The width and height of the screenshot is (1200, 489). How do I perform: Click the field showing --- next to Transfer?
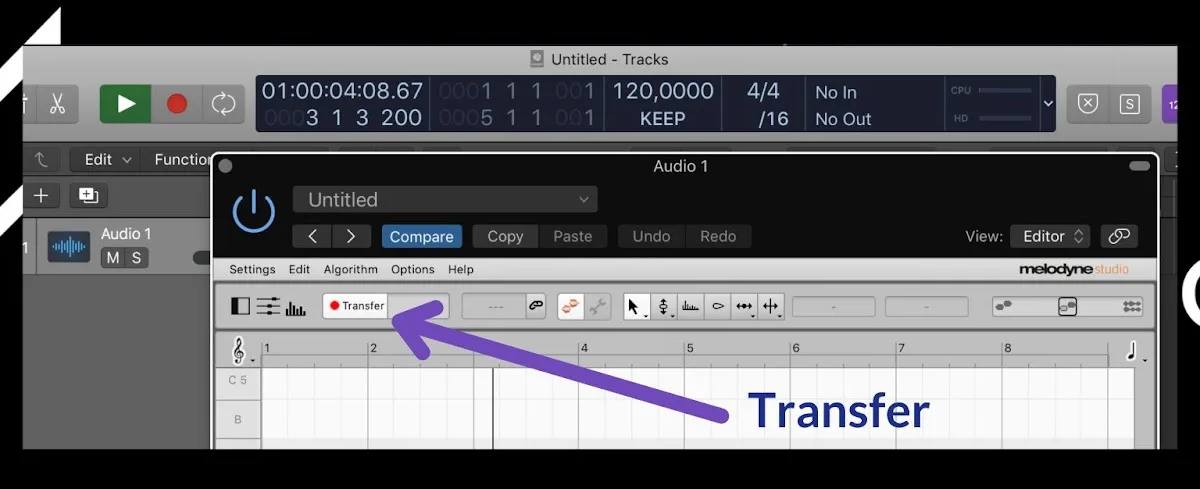(x=494, y=306)
